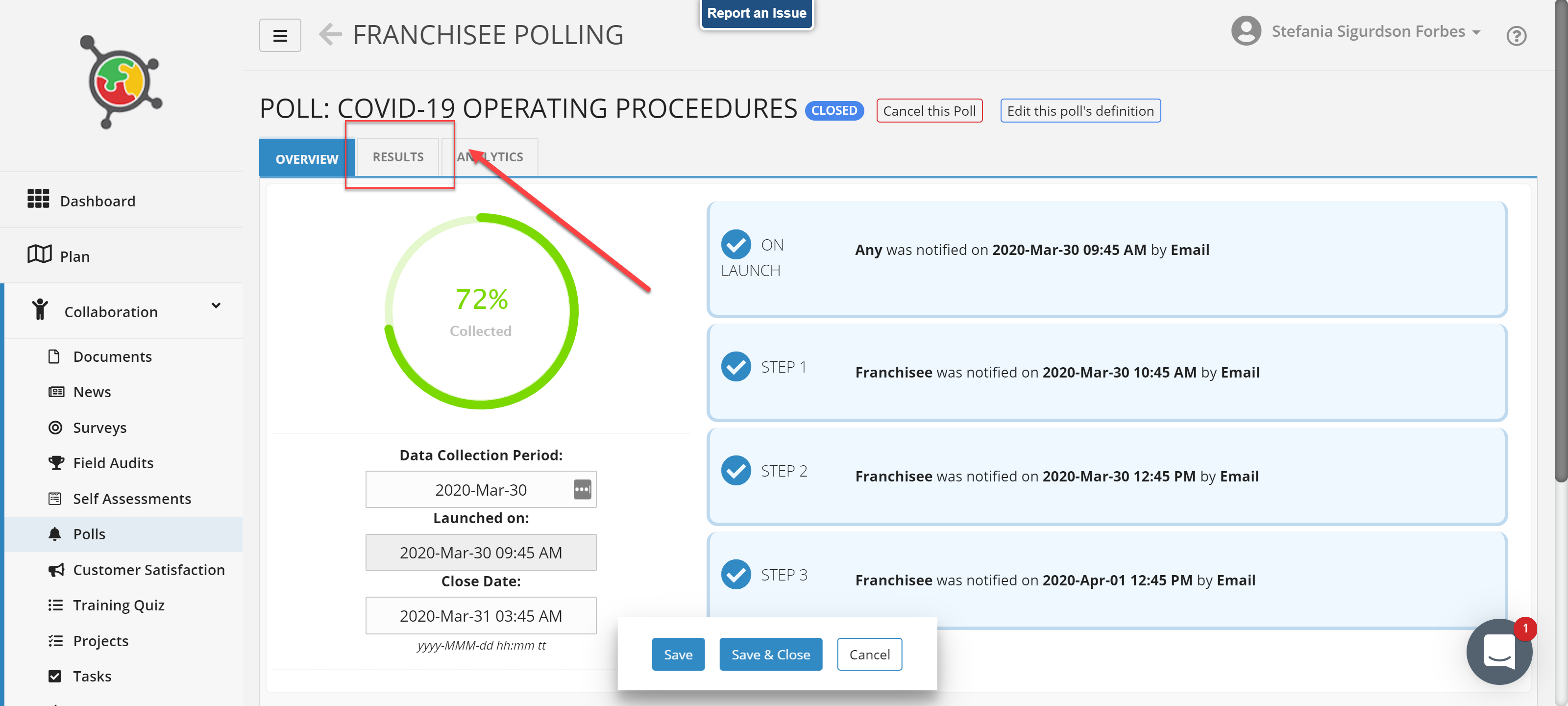Click the hamburger menu icon
The height and width of the screenshot is (706, 1568).
pos(280,35)
